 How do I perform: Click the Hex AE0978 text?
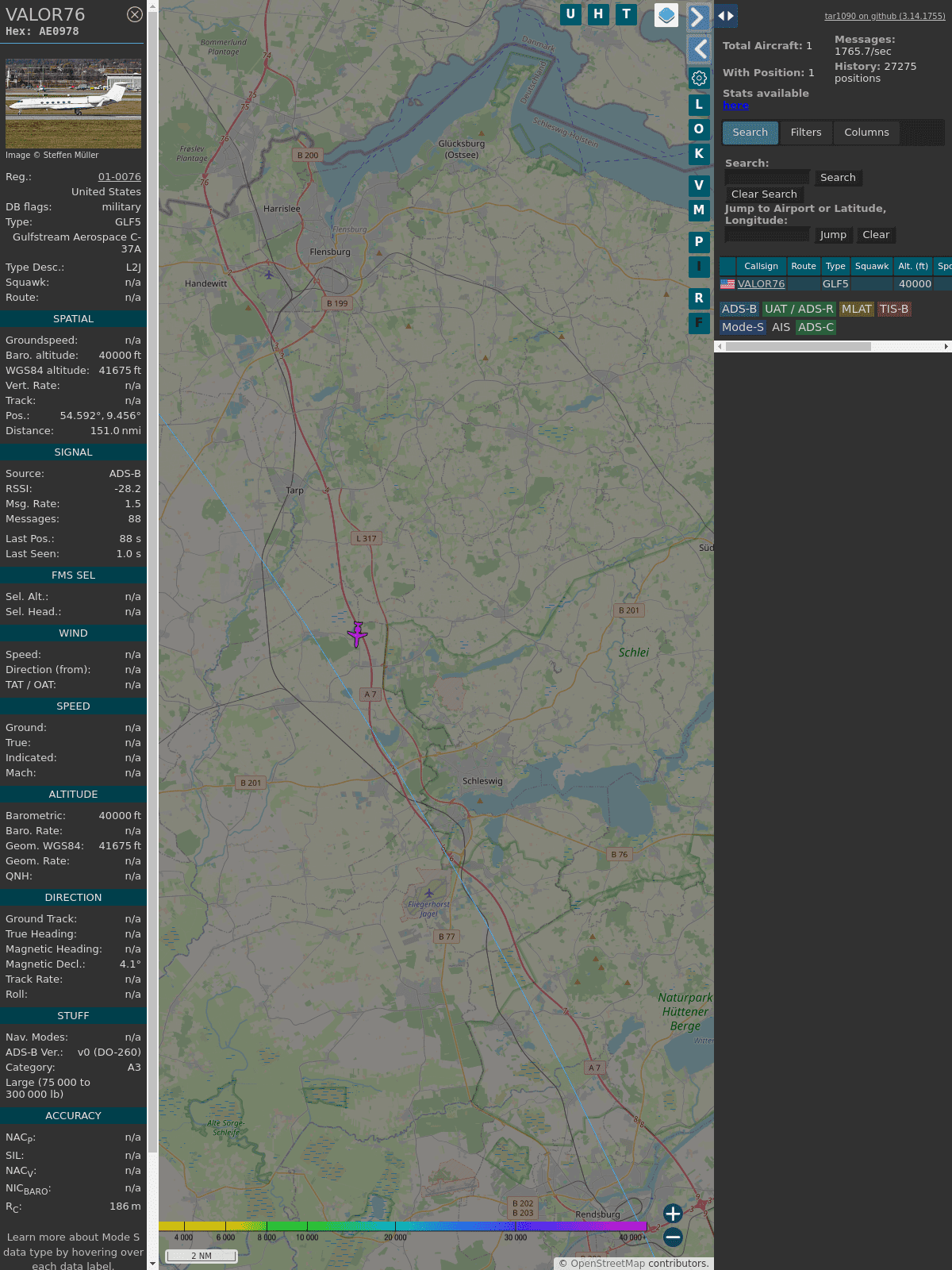click(x=42, y=32)
